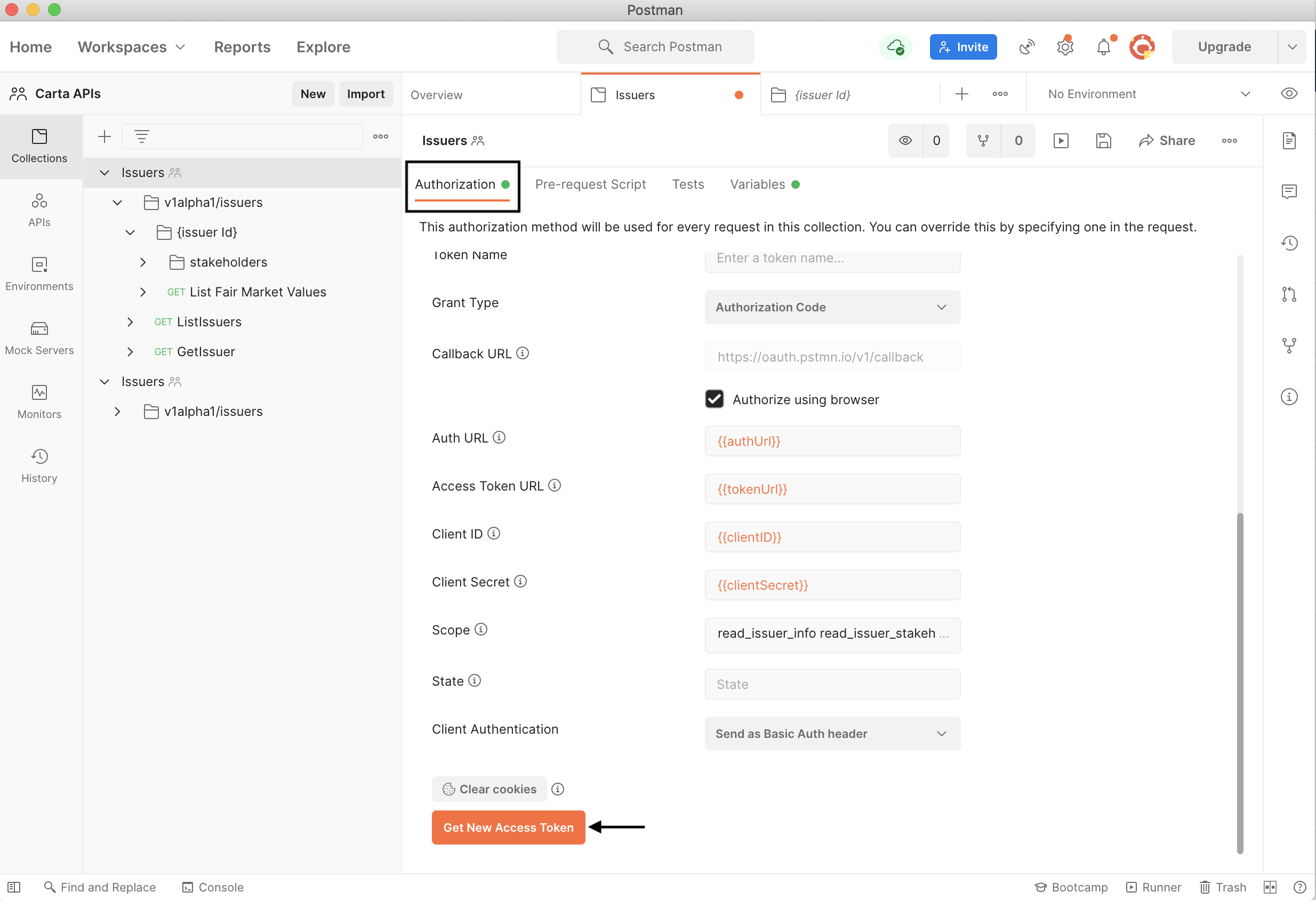Viewport: 1316px width, 900px height.
Task: Open the No Environment selector
Action: (x=1149, y=94)
